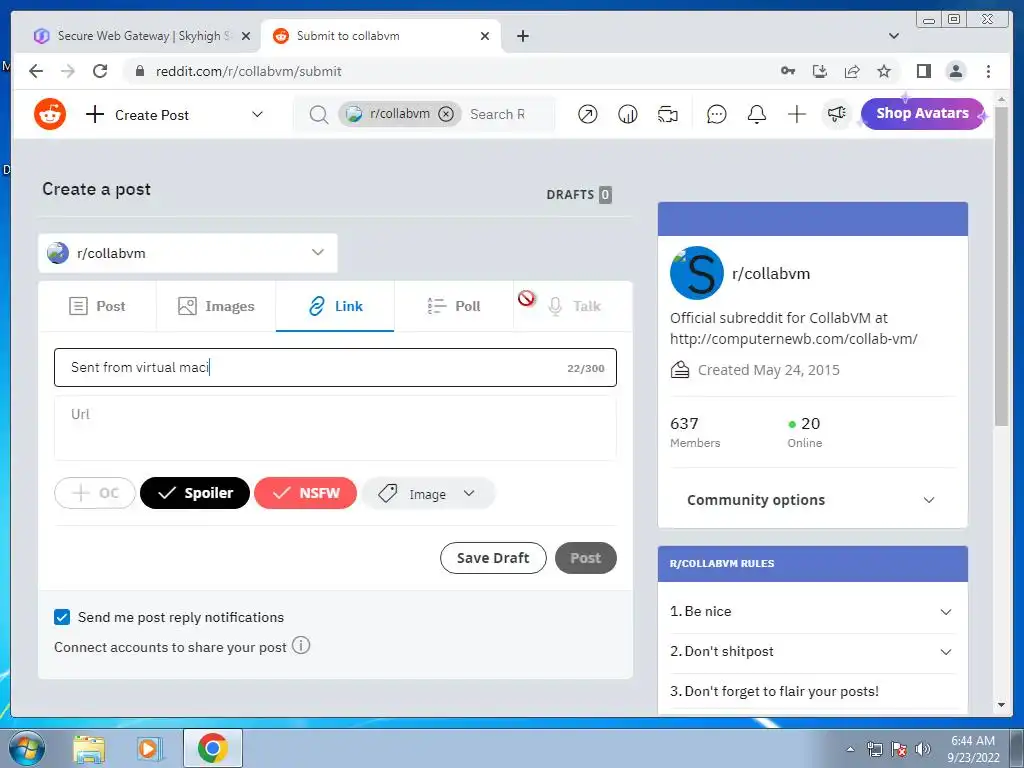Click the plus create post icon in header
The height and width of the screenshot is (768, 1024).
click(796, 115)
